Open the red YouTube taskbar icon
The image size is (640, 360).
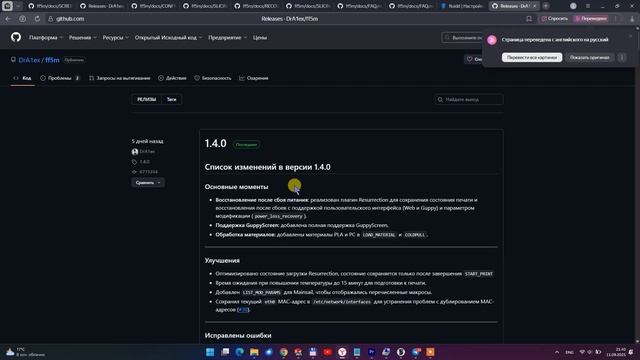tap(328, 352)
